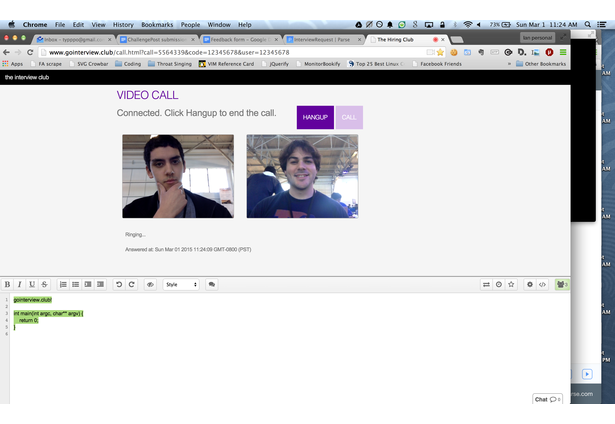Go back in Chrome
Viewport: 615px width, 424px height.
6,52
